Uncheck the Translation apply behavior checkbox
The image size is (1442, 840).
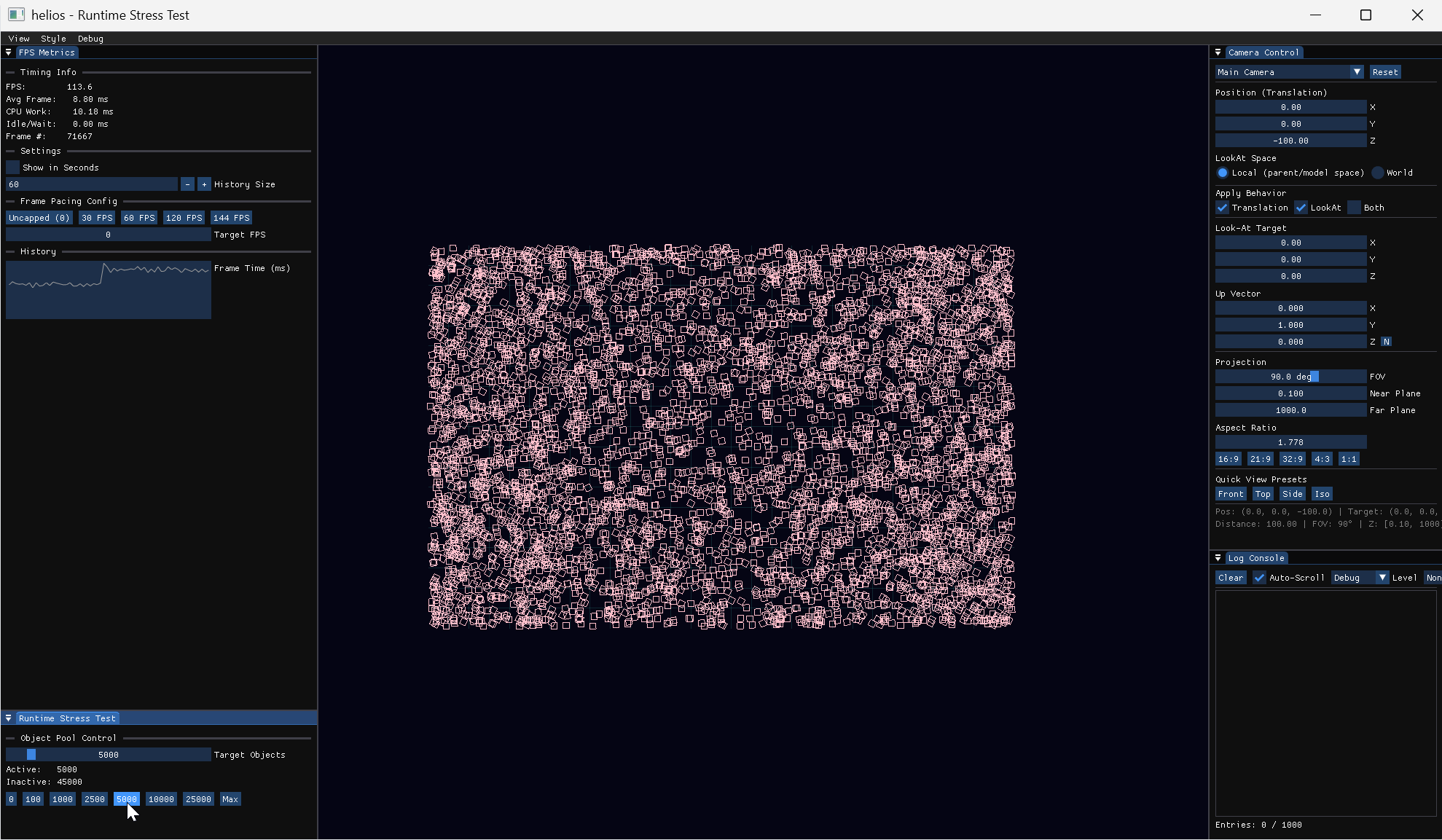pyautogui.click(x=1222, y=208)
